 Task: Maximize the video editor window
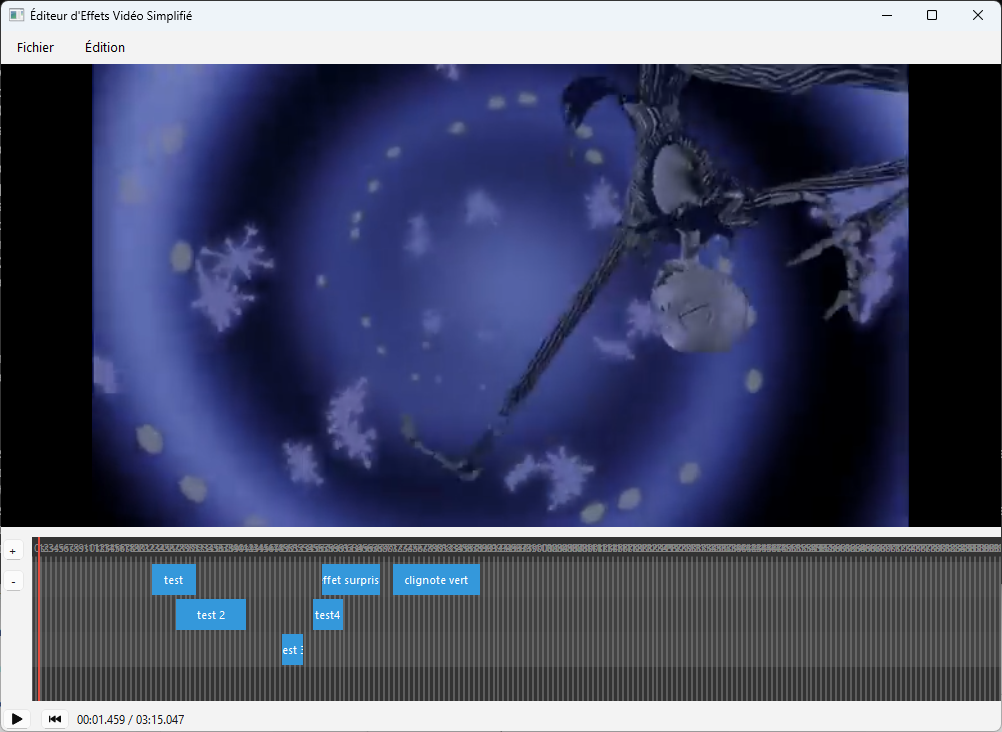pyautogui.click(x=931, y=16)
